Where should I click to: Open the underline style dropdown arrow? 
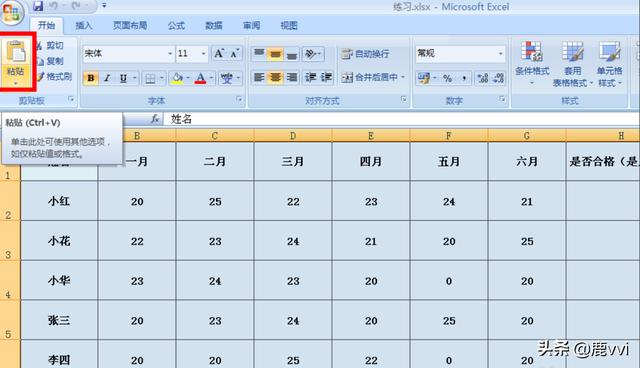point(134,78)
